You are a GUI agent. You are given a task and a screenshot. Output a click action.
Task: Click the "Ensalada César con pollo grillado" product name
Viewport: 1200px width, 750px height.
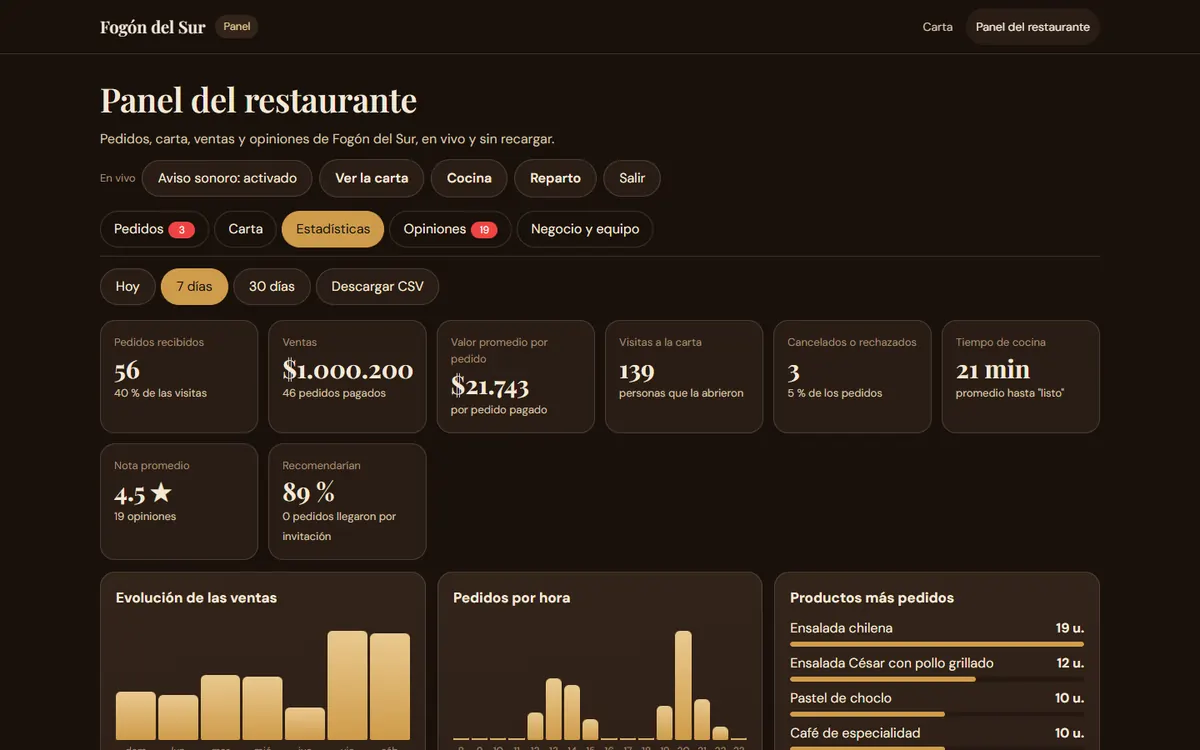[x=892, y=663]
